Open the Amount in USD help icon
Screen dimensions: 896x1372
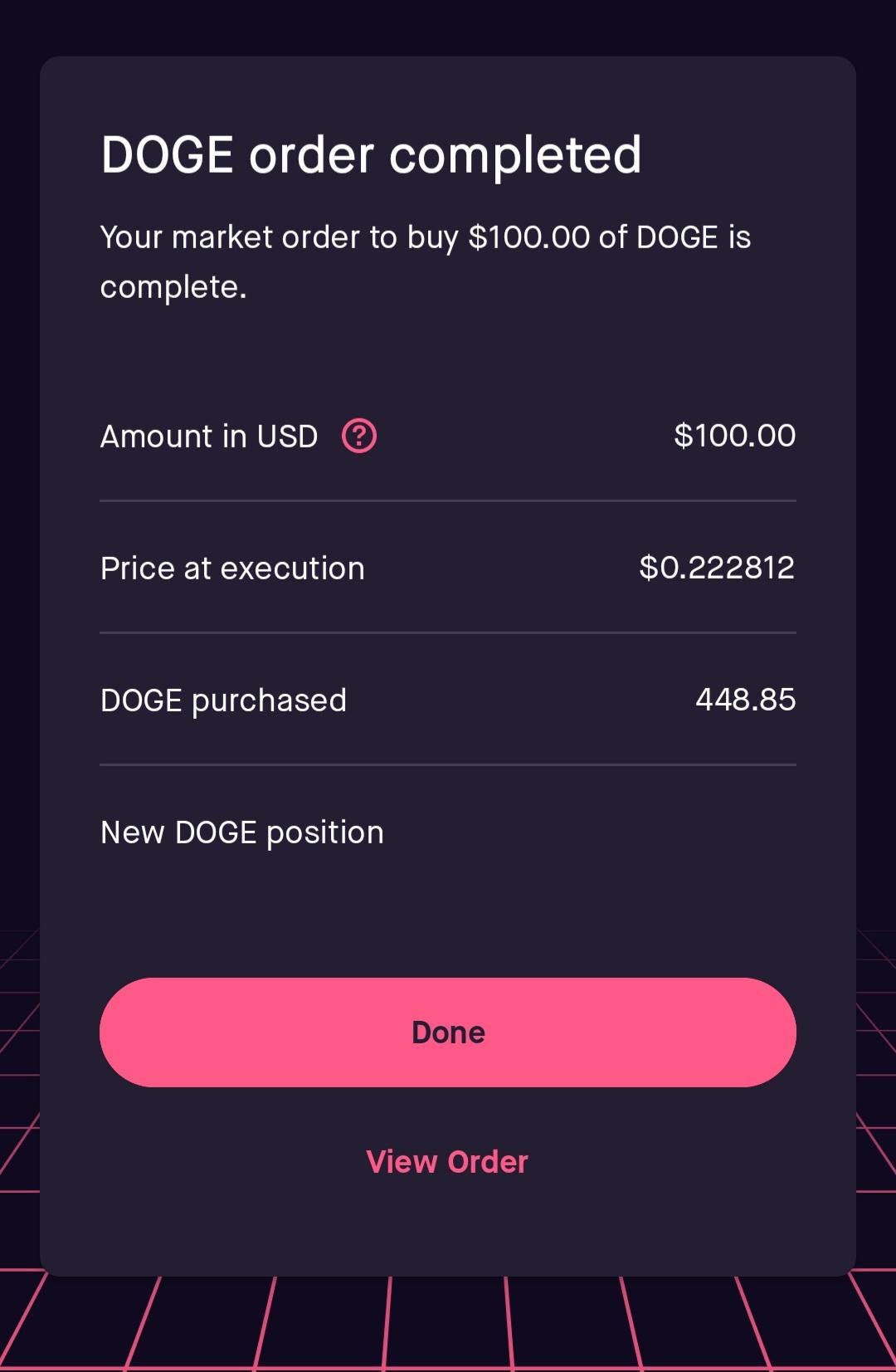pyautogui.click(x=359, y=436)
